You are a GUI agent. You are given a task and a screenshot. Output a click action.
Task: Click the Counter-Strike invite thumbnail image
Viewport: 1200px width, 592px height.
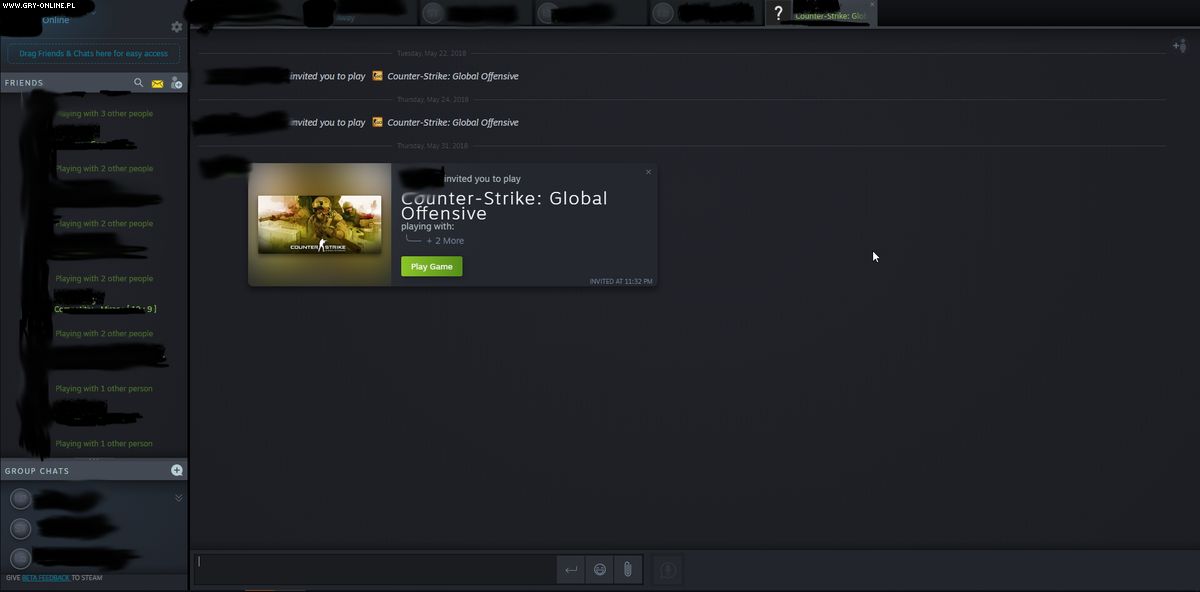[x=319, y=224]
